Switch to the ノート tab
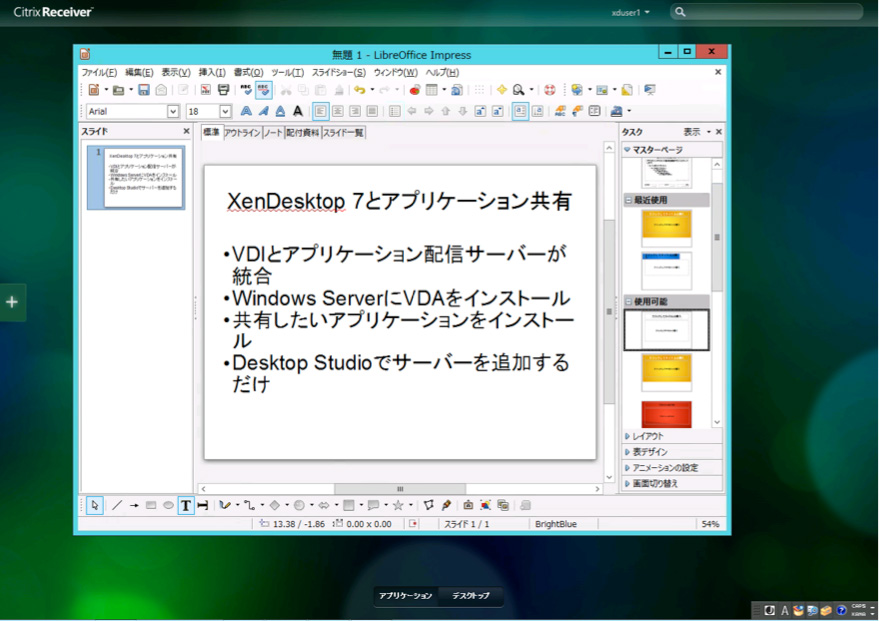The height and width of the screenshot is (621, 879). pyautogui.click(x=273, y=133)
